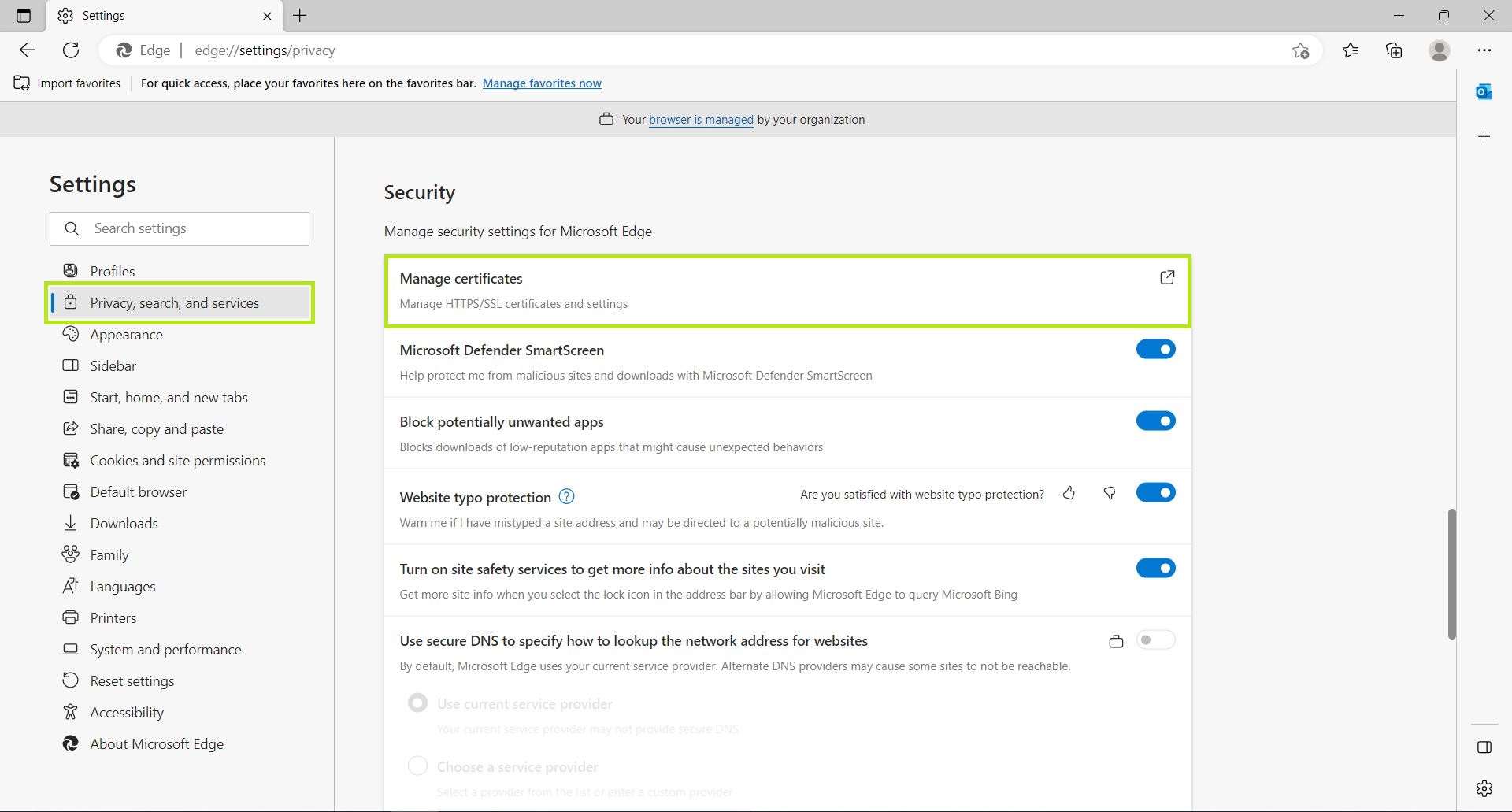The width and height of the screenshot is (1512, 812).
Task: Add this page to favorites star
Action: pyautogui.click(x=1300, y=50)
